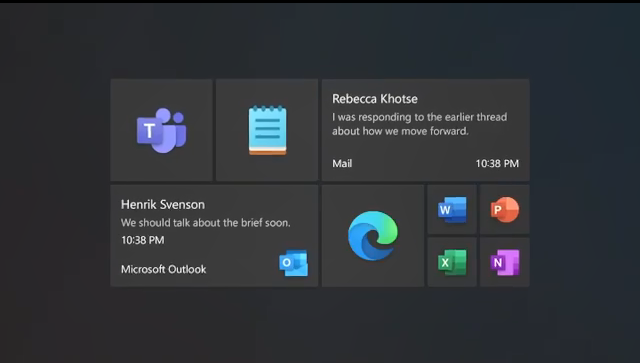Click the Mail label in Rebecca's tile
The image size is (640, 363).
pos(342,163)
